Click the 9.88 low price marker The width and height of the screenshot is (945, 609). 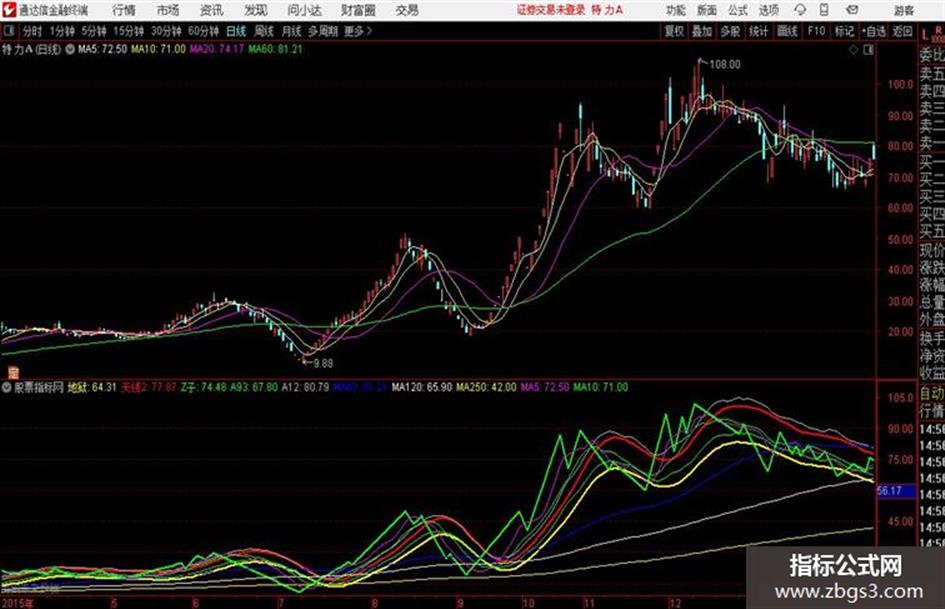[322, 363]
